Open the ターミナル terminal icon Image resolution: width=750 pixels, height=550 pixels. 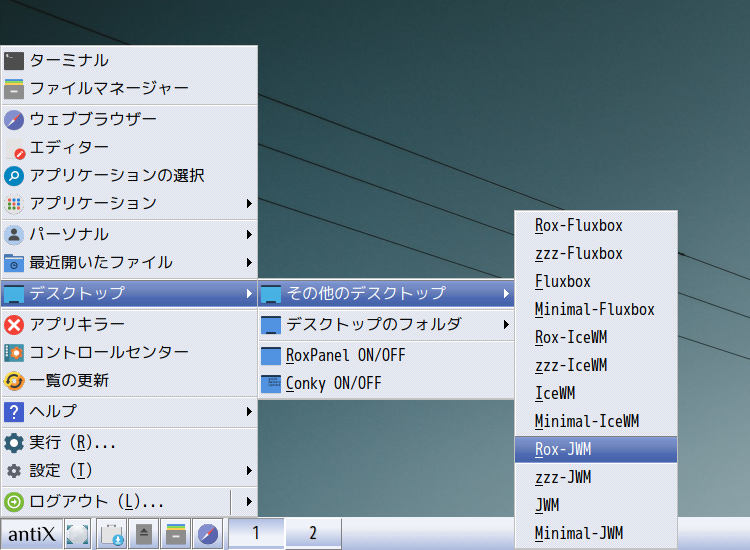tap(14, 61)
